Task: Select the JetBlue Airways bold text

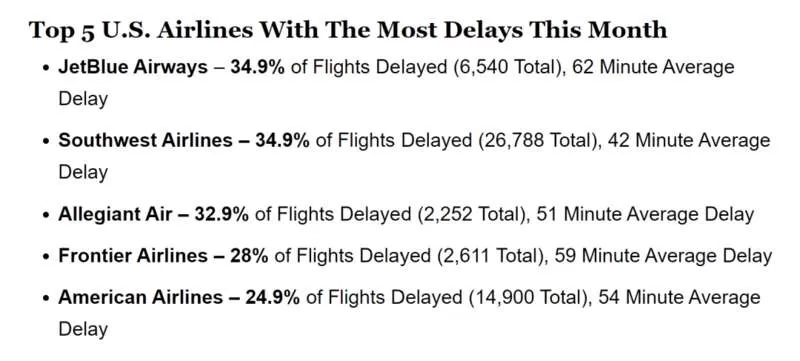Action: (133, 67)
